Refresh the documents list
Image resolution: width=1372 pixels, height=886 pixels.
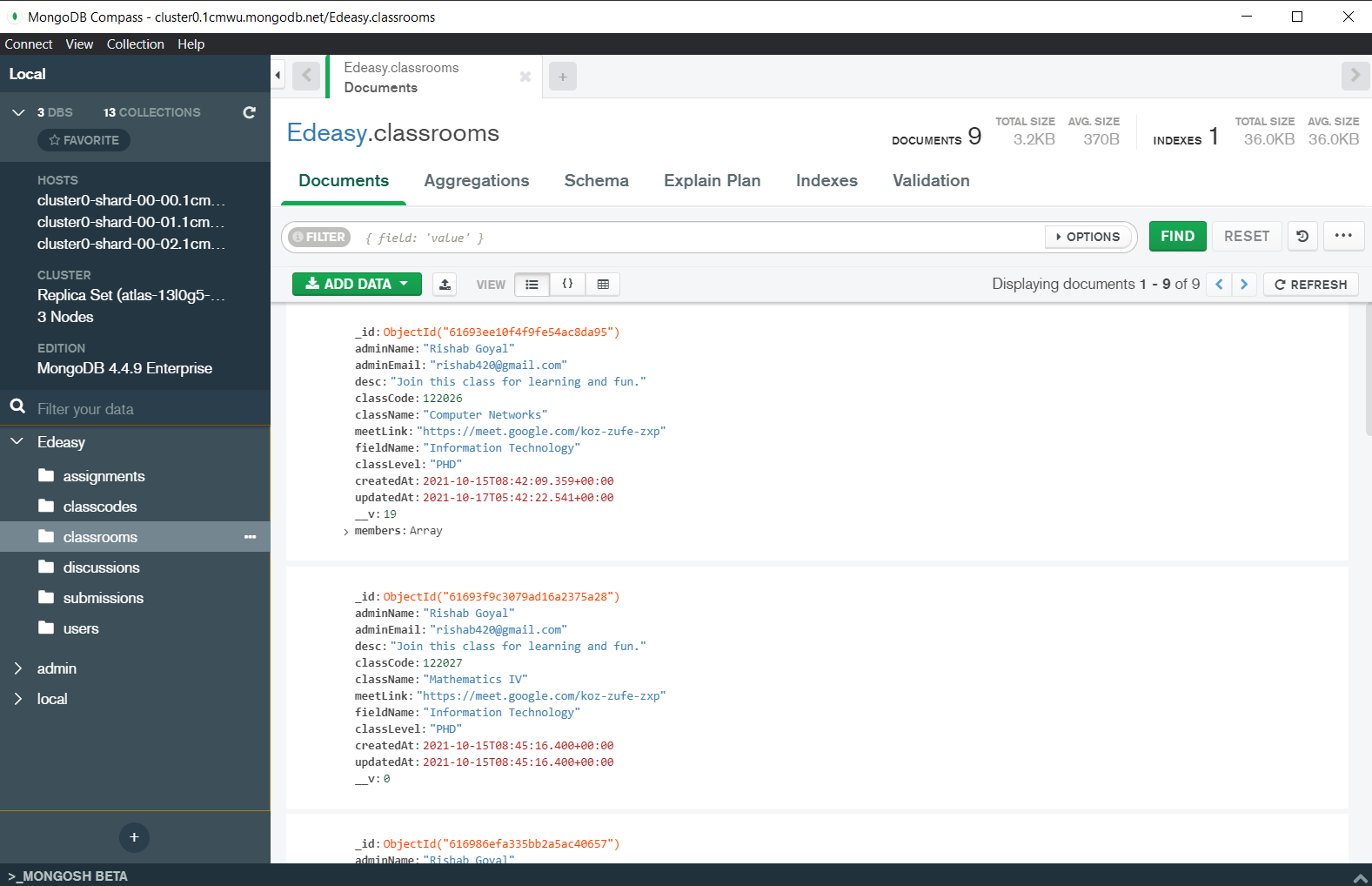click(1310, 285)
